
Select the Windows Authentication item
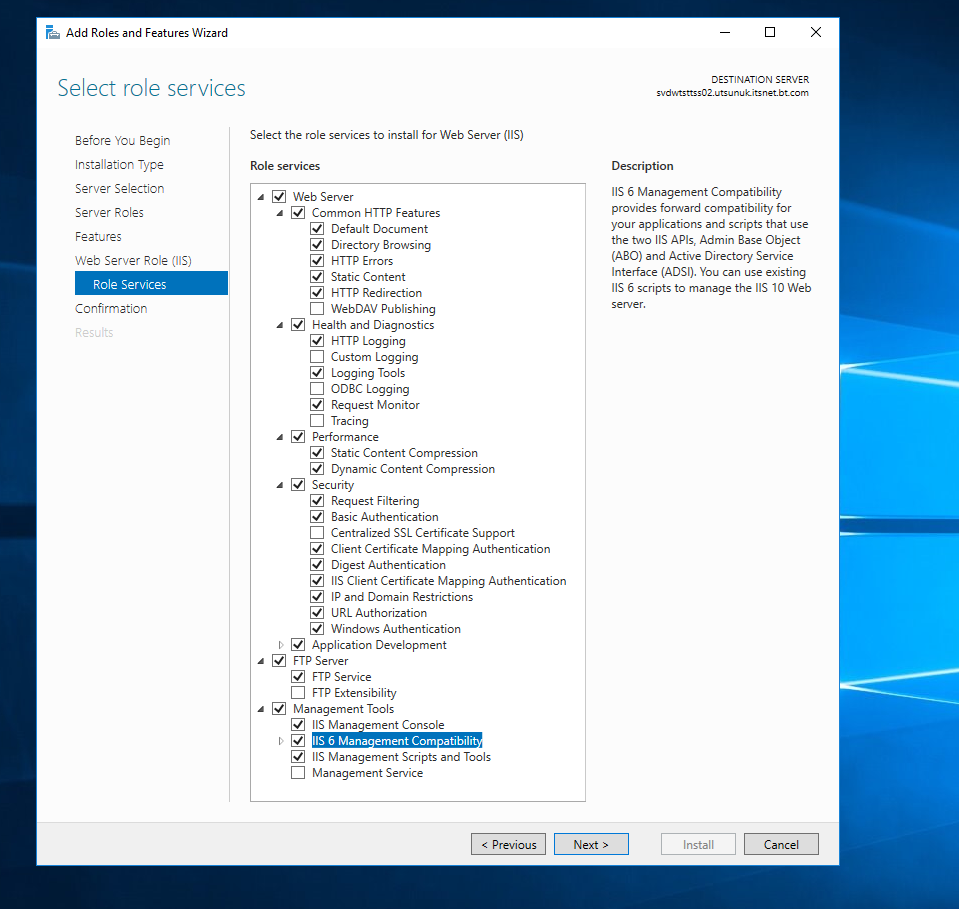click(396, 629)
